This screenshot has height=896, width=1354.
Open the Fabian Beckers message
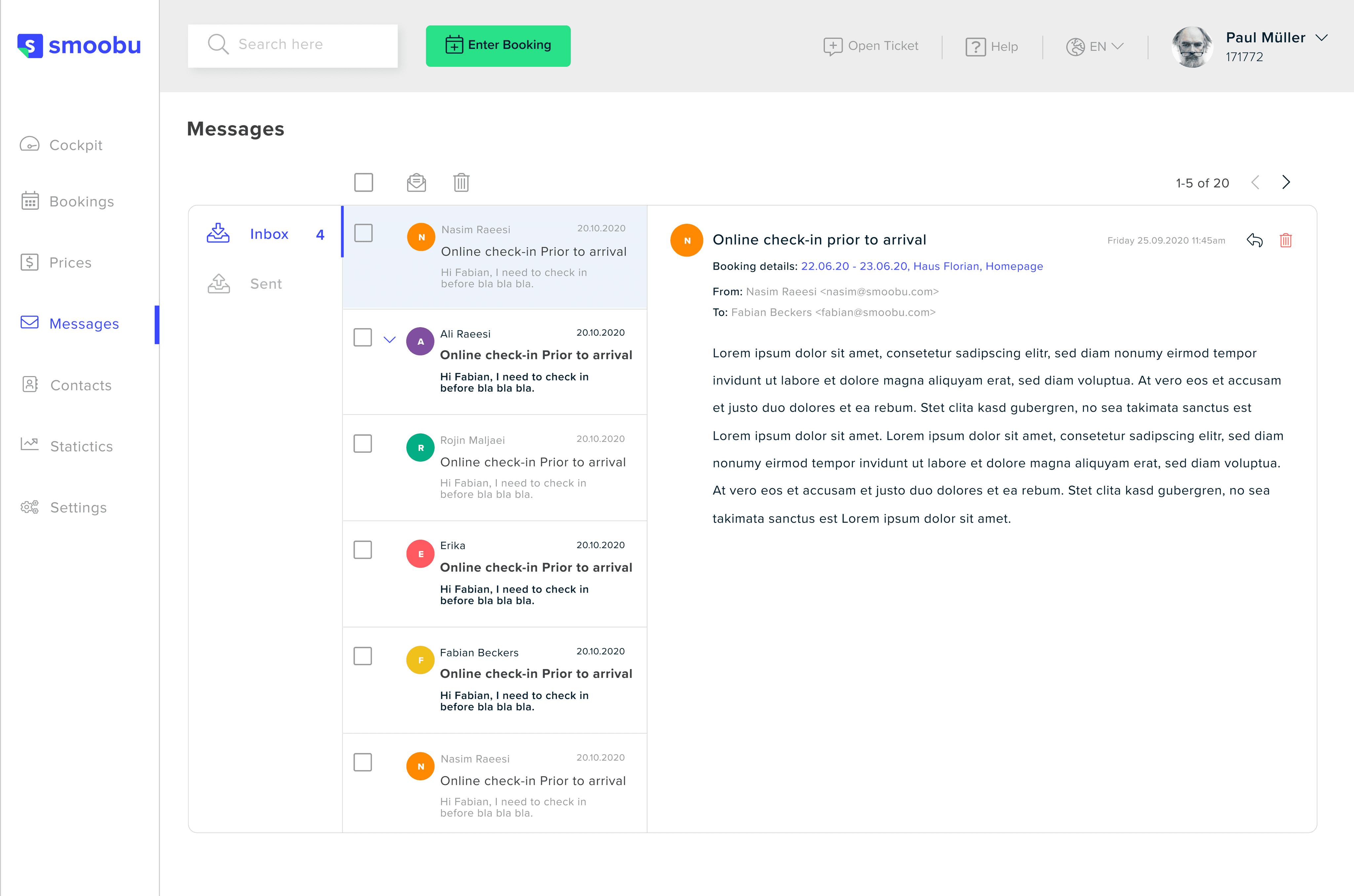(535, 674)
